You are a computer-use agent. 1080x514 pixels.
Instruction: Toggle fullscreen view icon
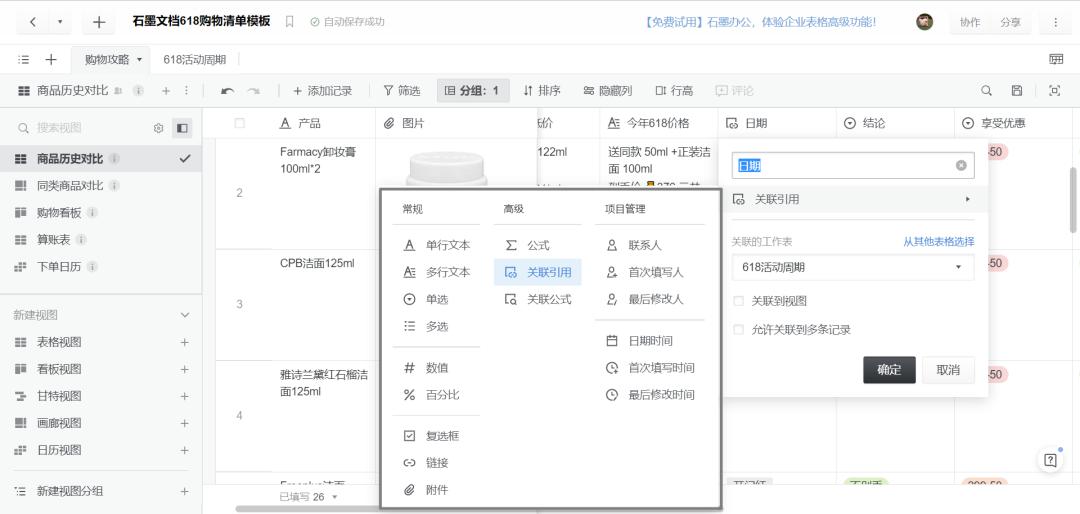point(1054,90)
